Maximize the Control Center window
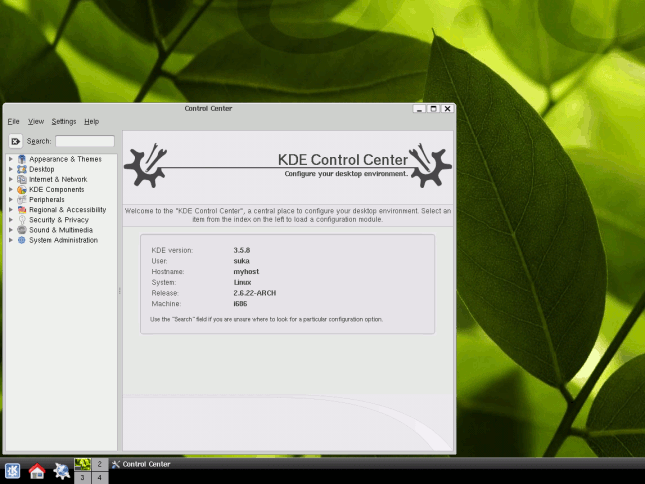The height and width of the screenshot is (484, 645). [x=433, y=109]
